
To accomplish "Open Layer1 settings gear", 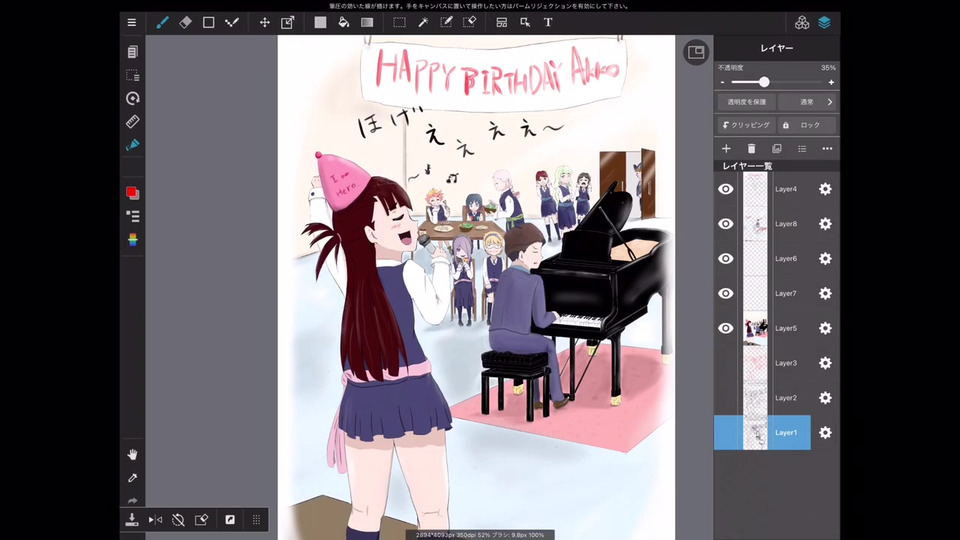I will (825, 433).
